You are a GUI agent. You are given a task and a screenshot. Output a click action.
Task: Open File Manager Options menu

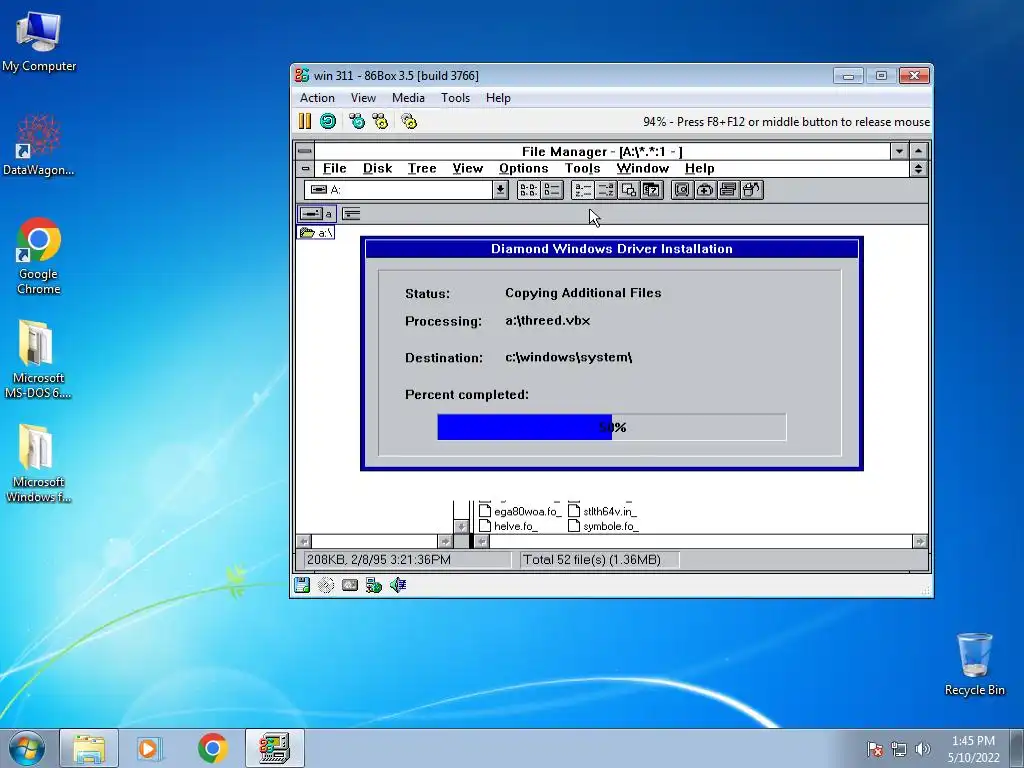524,168
